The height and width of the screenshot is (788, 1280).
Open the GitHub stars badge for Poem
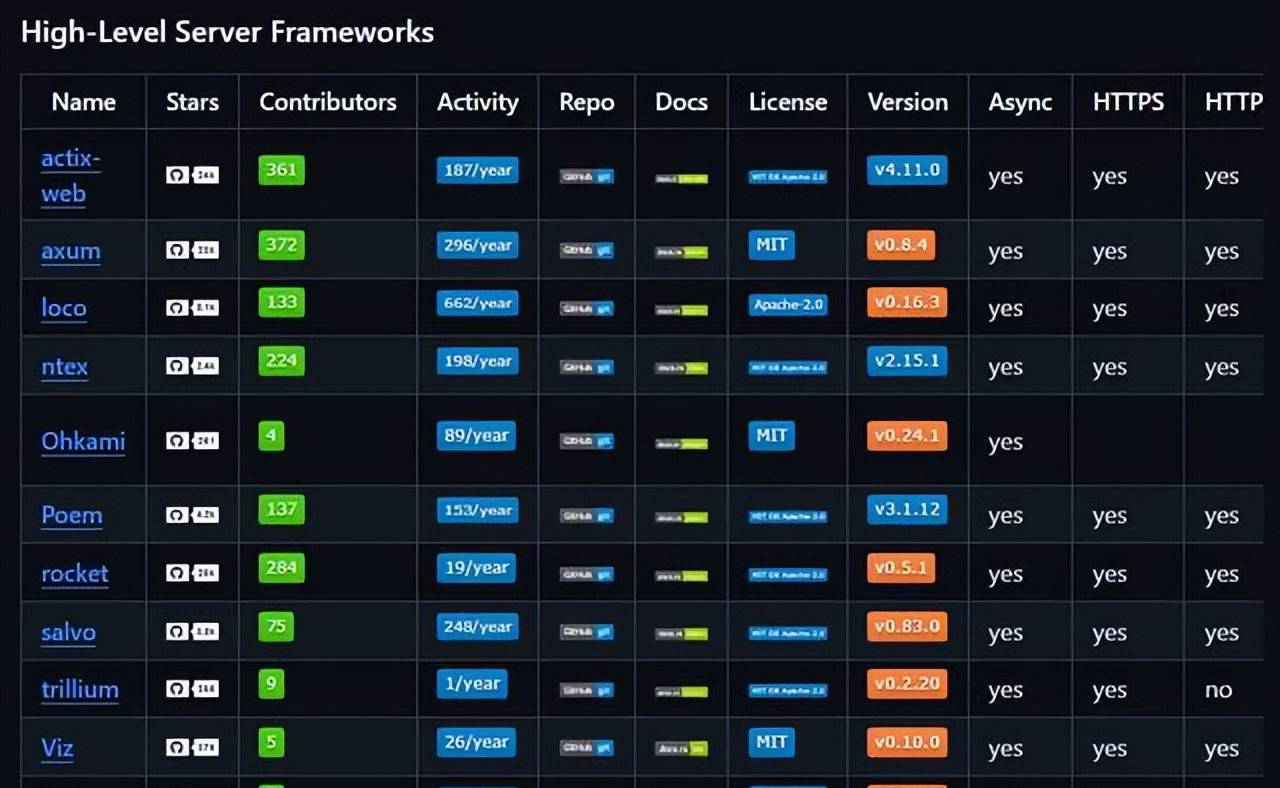pyautogui.click(x=192, y=515)
